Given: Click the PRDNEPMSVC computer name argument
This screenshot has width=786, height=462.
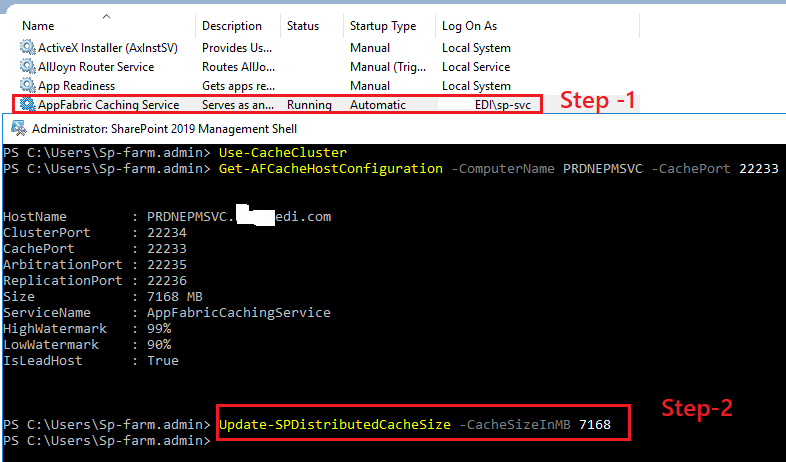Looking at the screenshot, I should 603,169.
